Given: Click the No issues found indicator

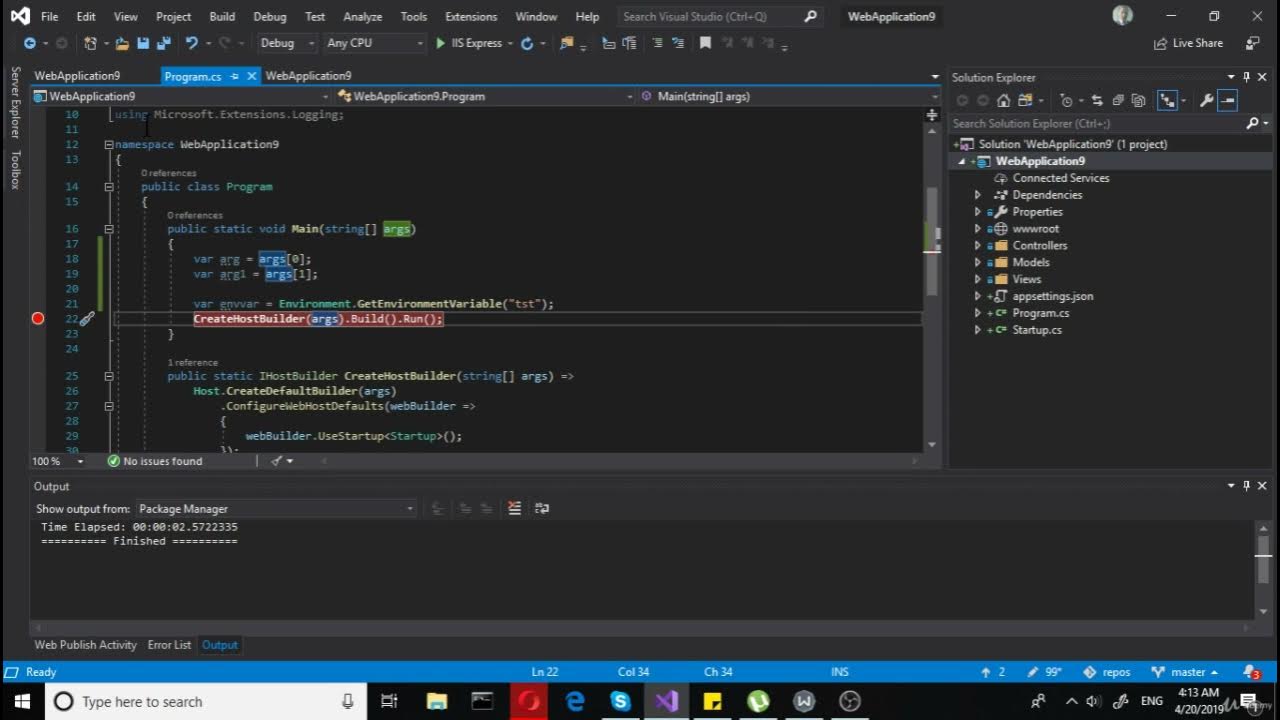Looking at the screenshot, I should click(x=155, y=461).
